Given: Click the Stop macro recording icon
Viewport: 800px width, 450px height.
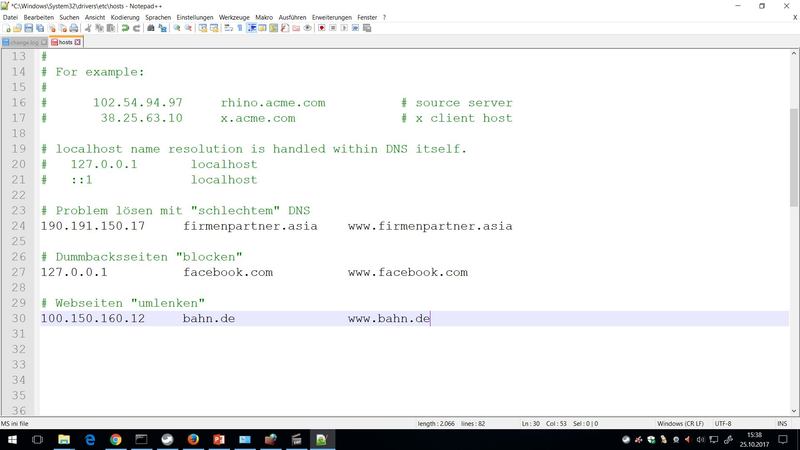Looking at the screenshot, I should point(333,28).
